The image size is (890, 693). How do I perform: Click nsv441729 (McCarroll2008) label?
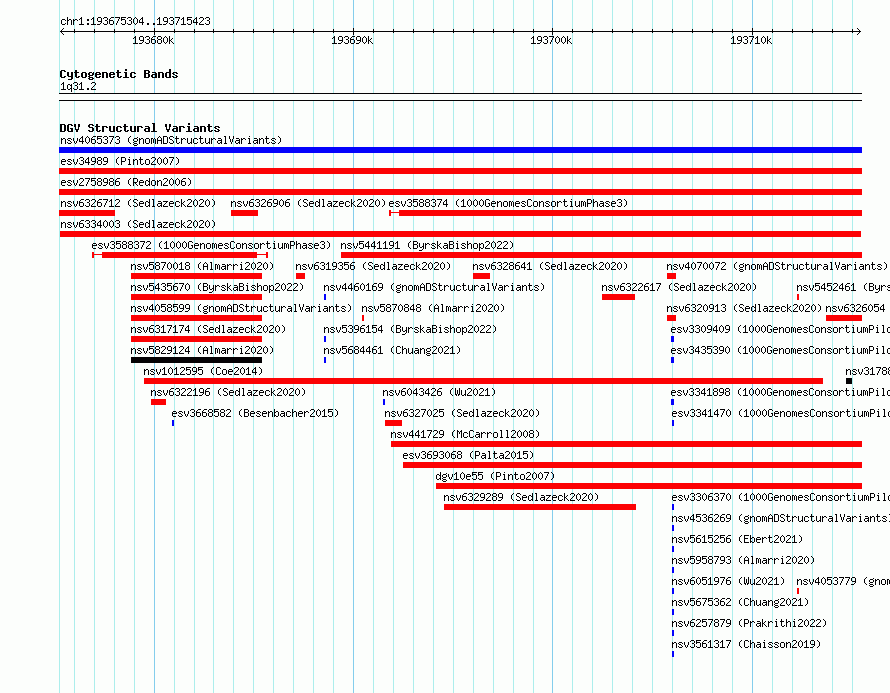465,434
